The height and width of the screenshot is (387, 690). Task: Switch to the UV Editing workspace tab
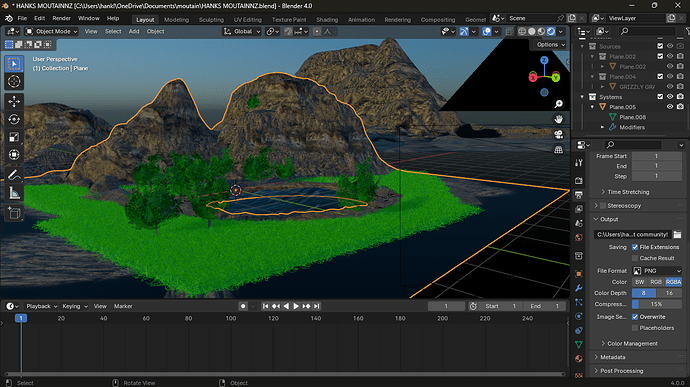[247, 19]
